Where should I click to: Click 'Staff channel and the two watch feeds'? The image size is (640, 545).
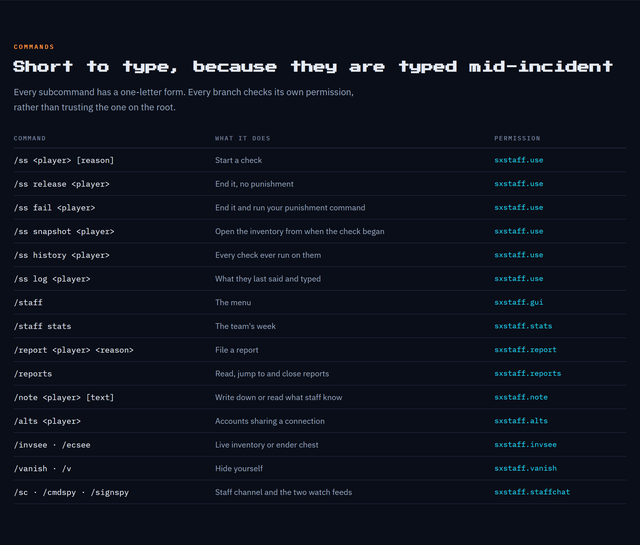coord(283,492)
